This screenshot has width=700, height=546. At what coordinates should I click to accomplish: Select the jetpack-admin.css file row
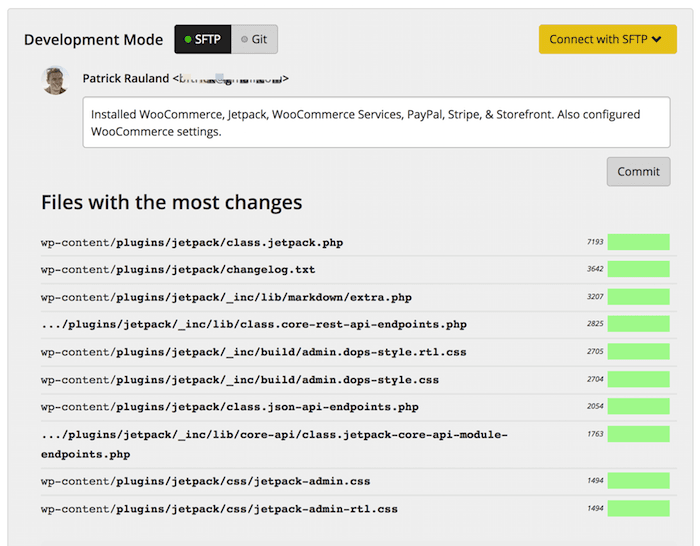click(x=359, y=481)
